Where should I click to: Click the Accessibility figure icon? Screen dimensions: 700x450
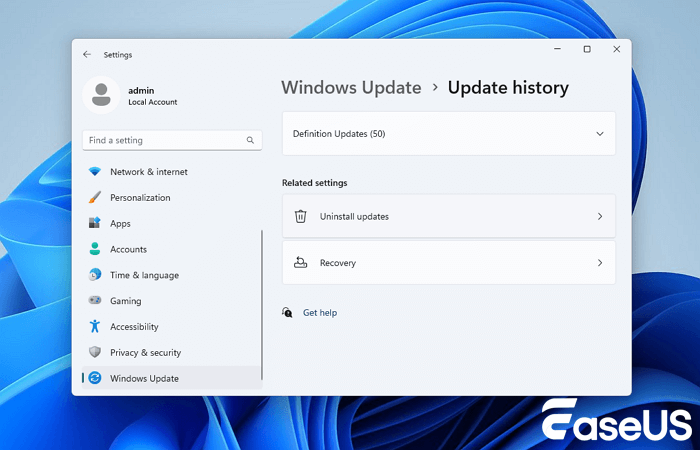pyautogui.click(x=95, y=326)
